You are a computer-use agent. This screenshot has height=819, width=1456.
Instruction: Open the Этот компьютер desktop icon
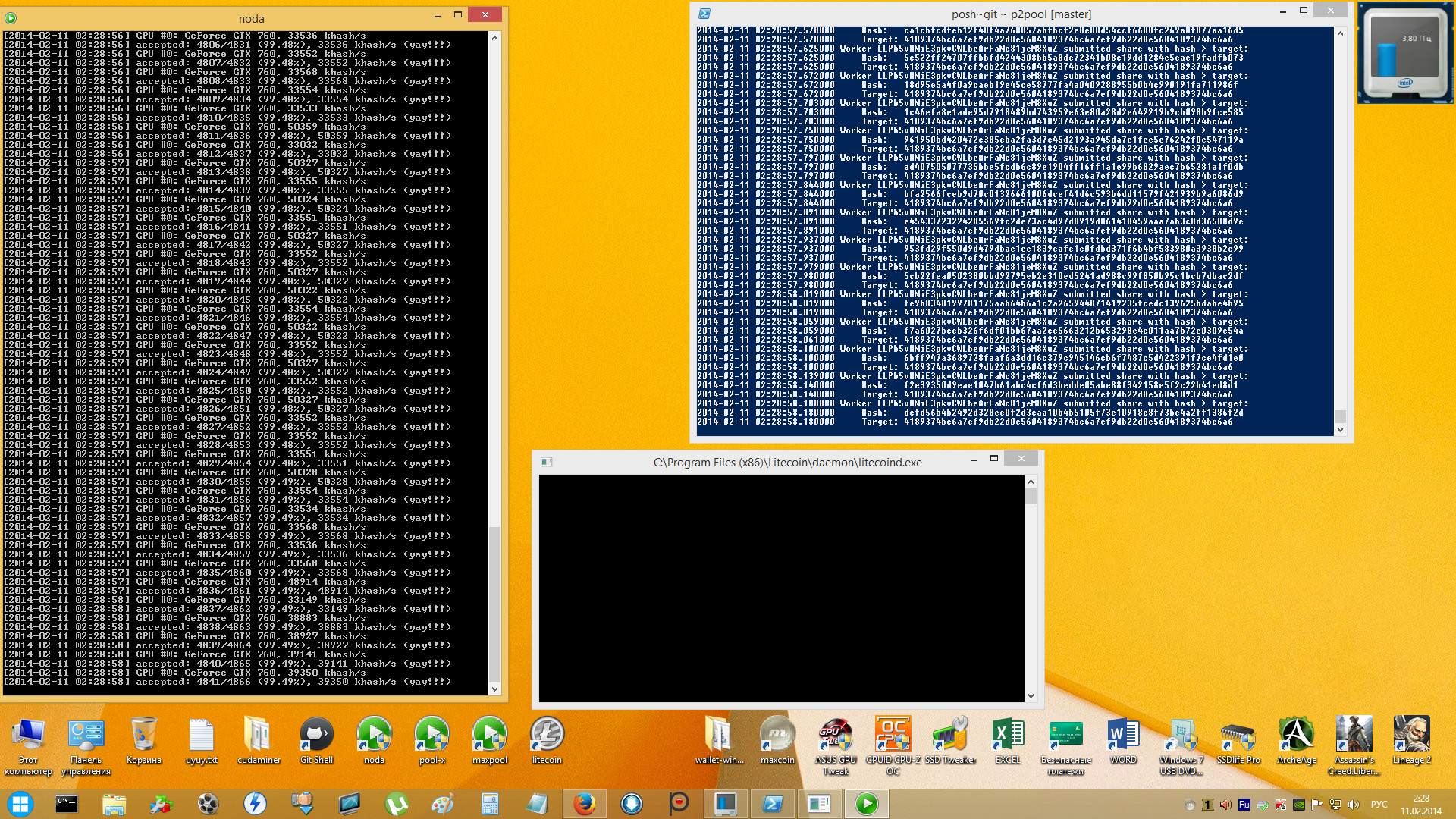click(x=28, y=746)
